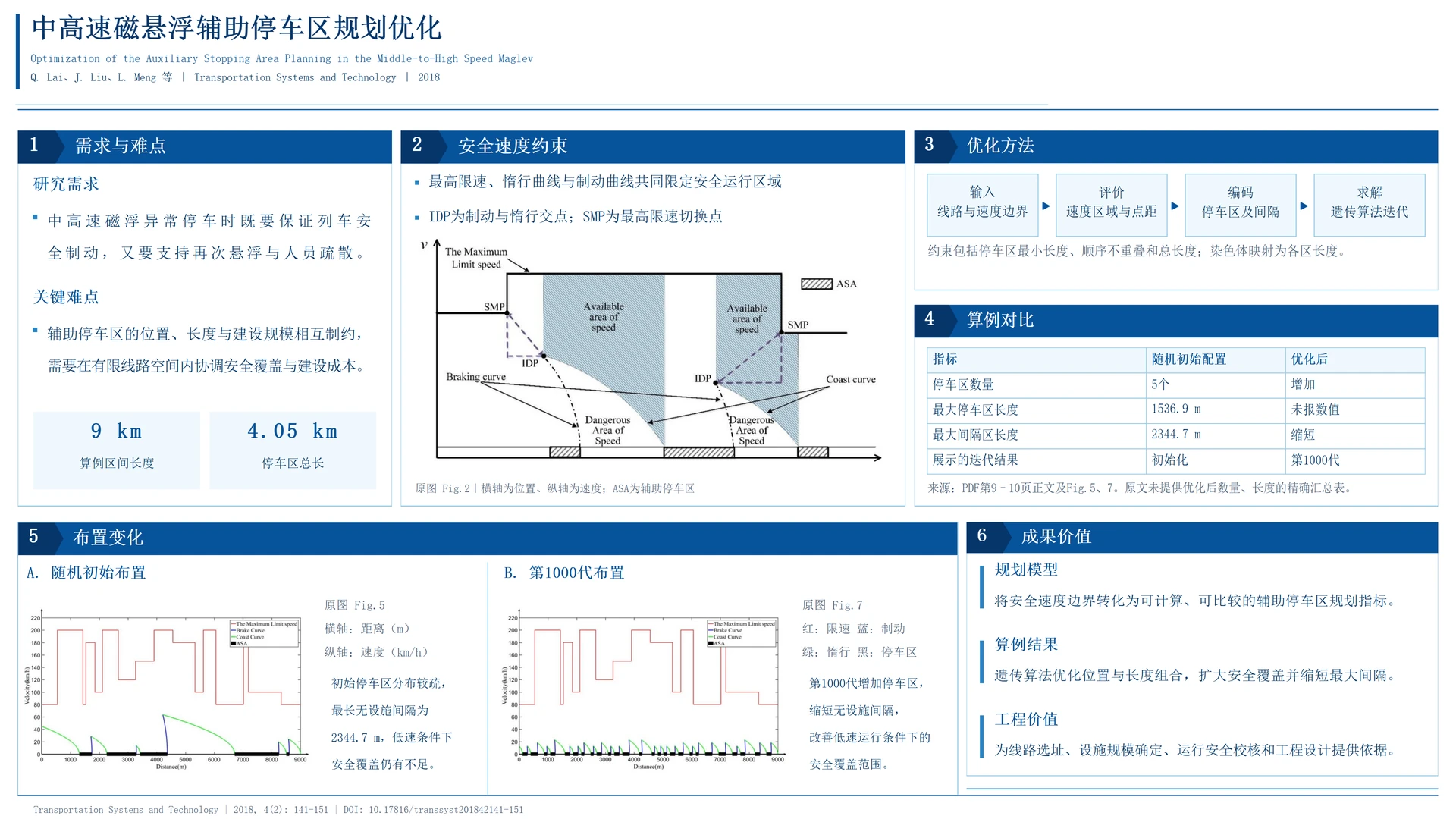The height and width of the screenshot is (819, 1456).
Task: Click the "红：限速 蓝：制动" legend note
Action: pyautogui.click(x=853, y=629)
